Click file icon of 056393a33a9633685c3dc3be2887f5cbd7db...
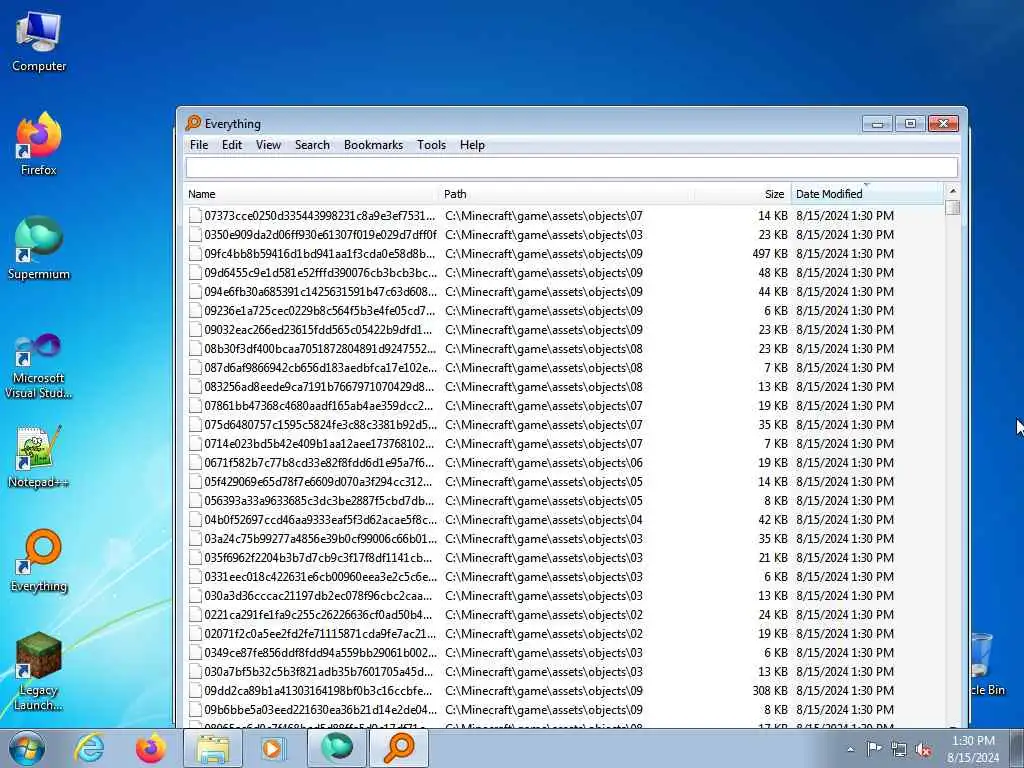 195,500
